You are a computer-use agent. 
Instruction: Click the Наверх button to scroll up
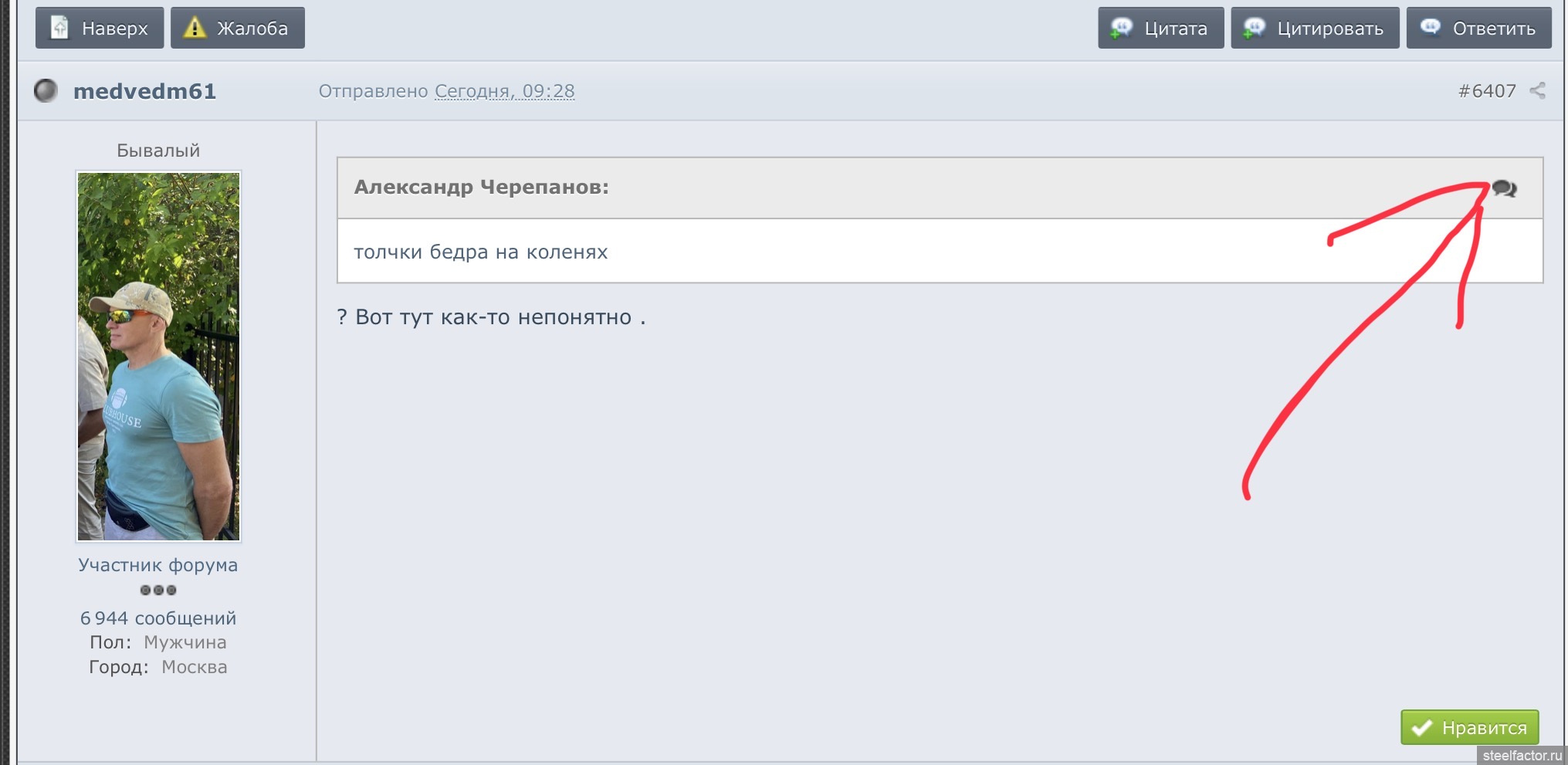tap(99, 29)
